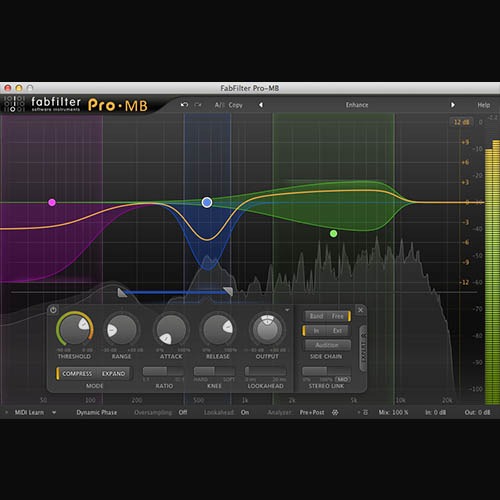Click right crossover handle of blue band
The height and width of the screenshot is (500, 500).
[228, 292]
